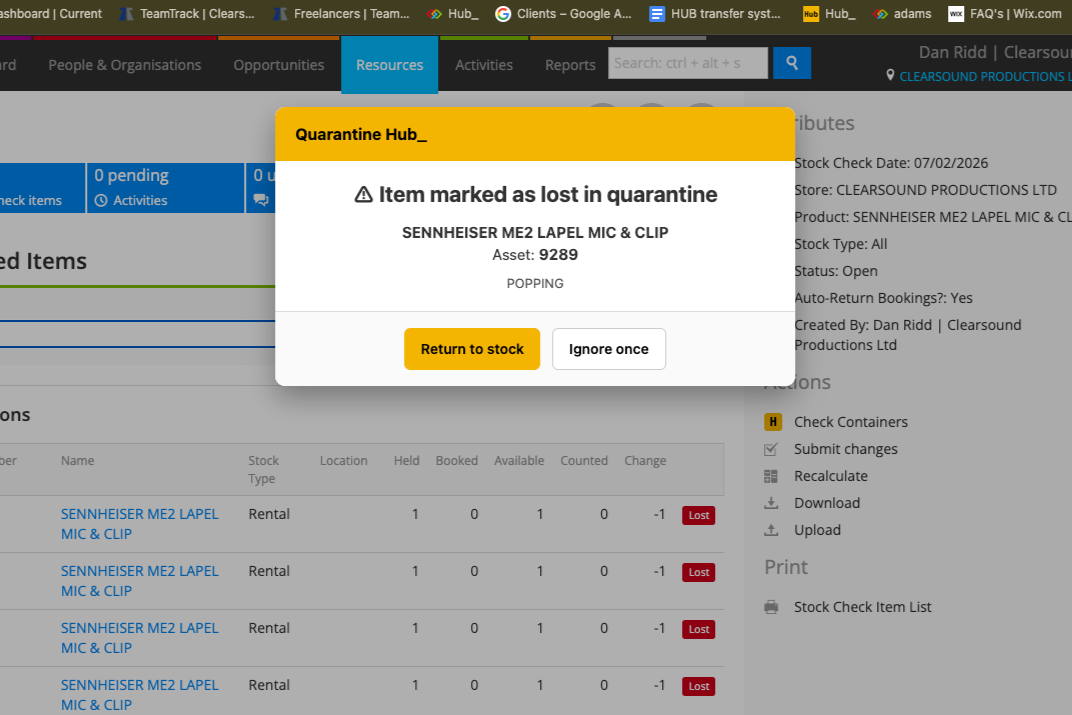This screenshot has width=1072, height=715.
Task: Select the Submit changes checkmark icon
Action: [x=770, y=449]
